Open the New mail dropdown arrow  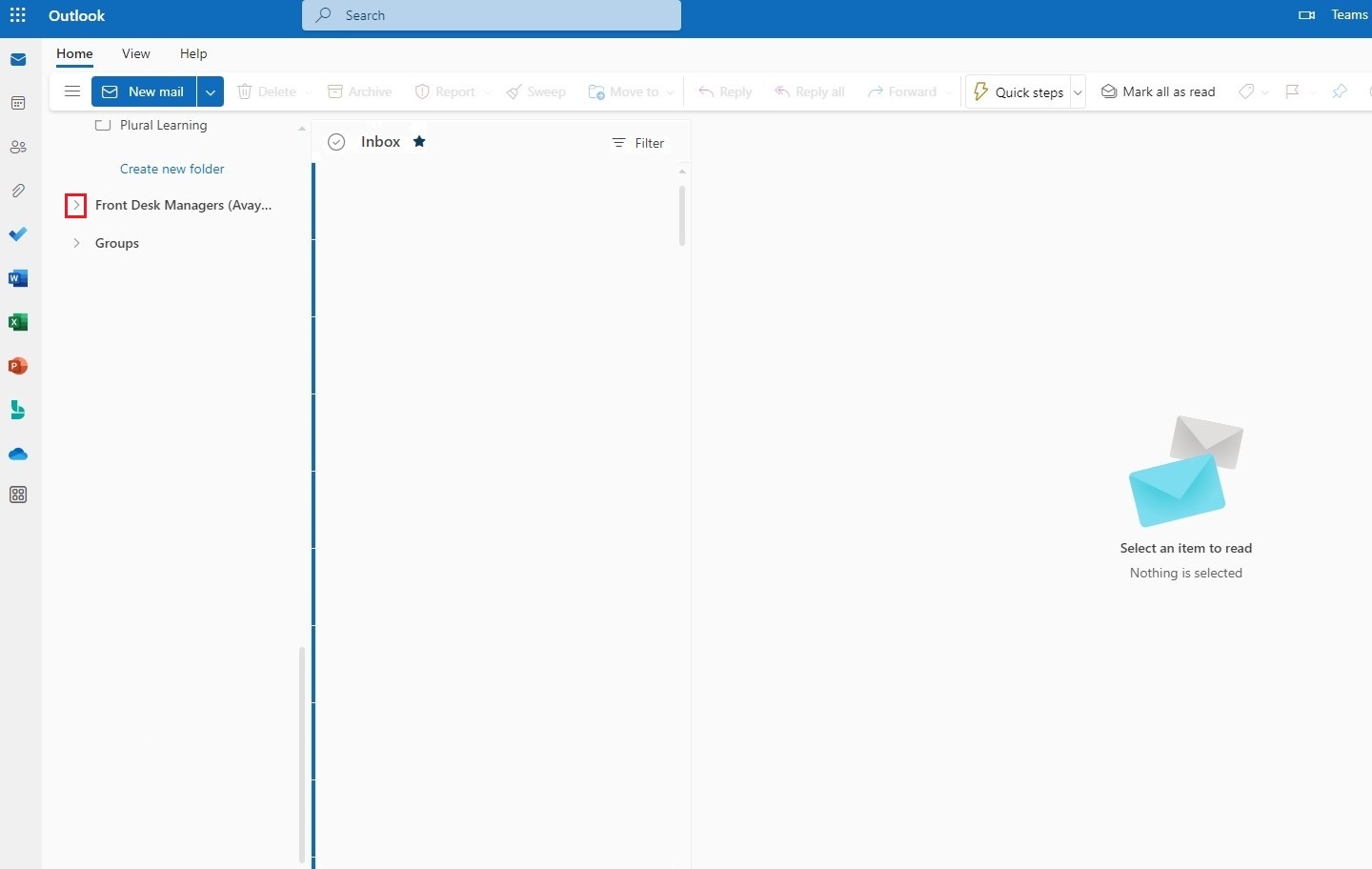(x=211, y=91)
